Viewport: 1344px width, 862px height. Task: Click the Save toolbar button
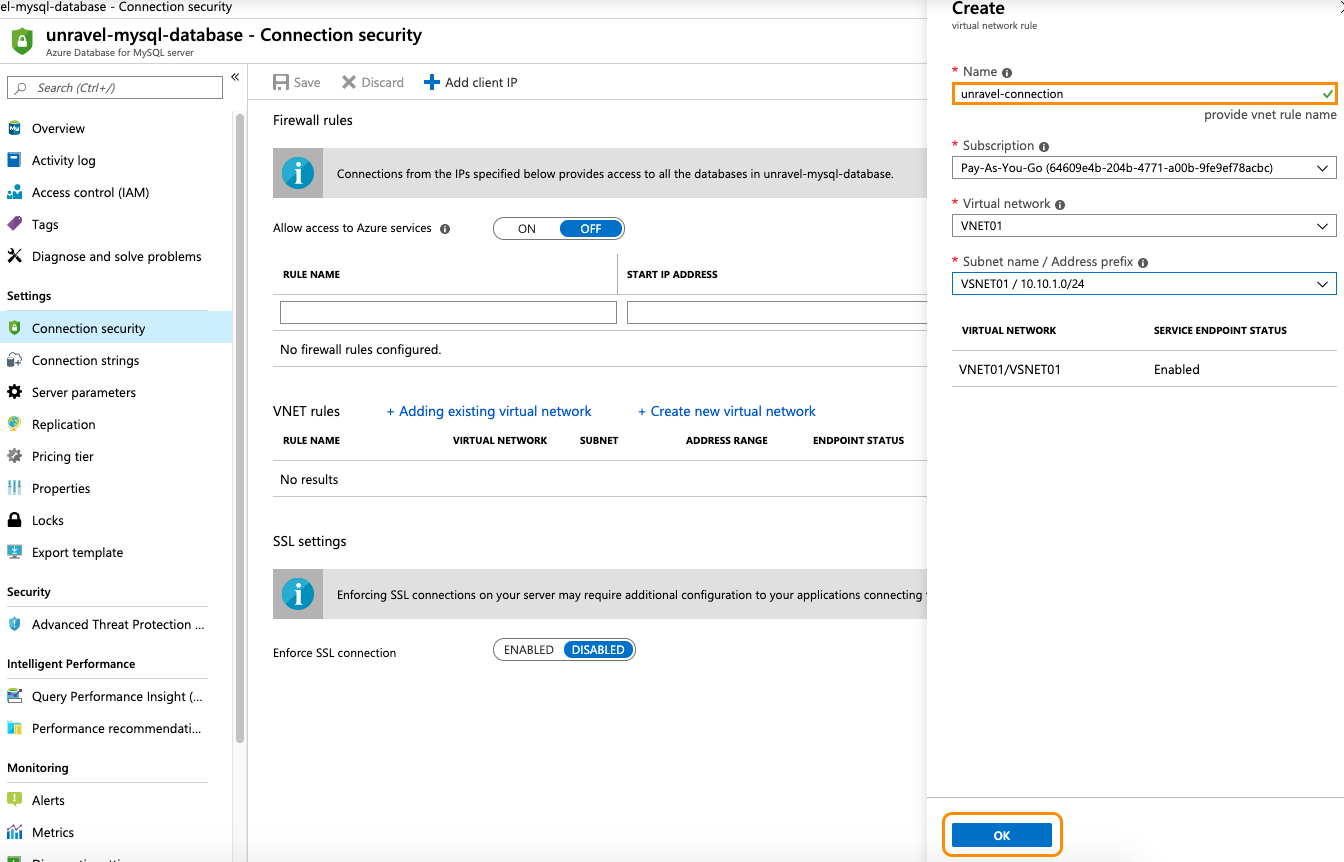pos(297,82)
